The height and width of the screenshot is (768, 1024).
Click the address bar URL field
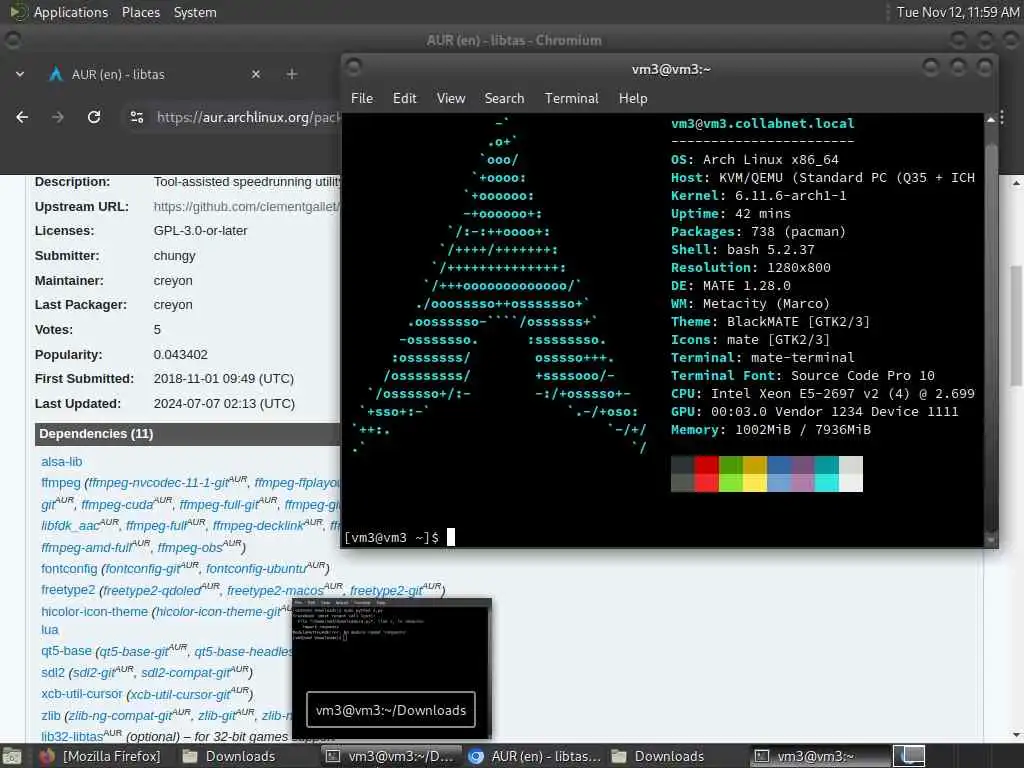pyautogui.click(x=248, y=117)
